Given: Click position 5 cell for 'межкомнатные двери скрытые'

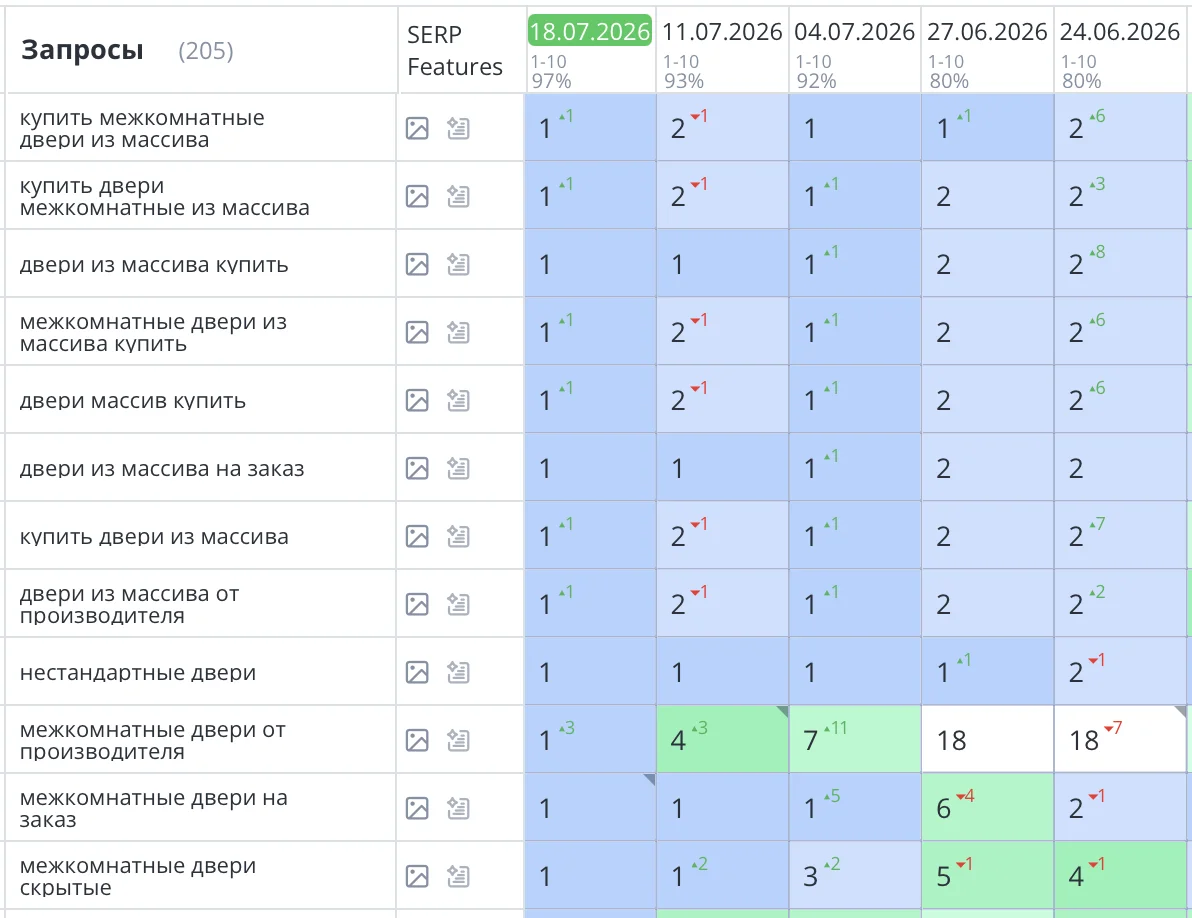Looking at the screenshot, I should point(988,875).
